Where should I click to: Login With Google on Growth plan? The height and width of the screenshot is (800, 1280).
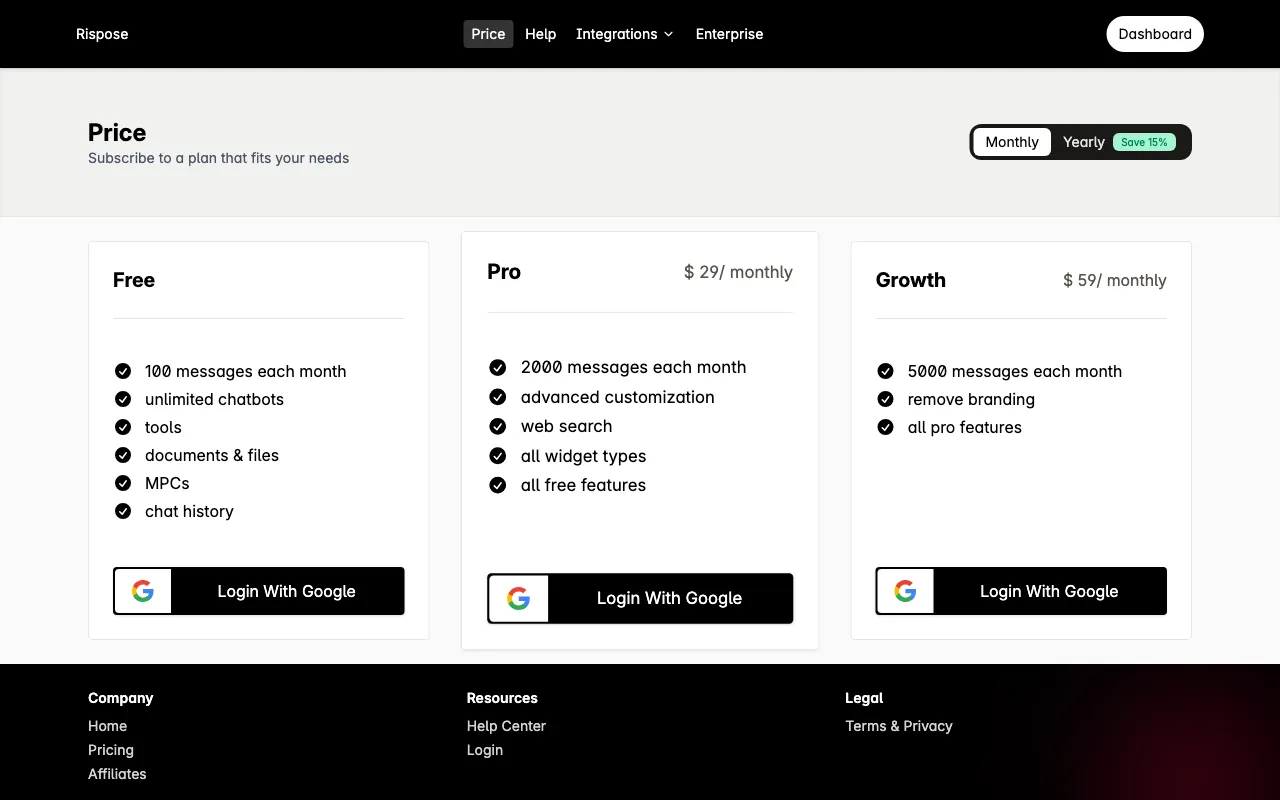(1021, 591)
